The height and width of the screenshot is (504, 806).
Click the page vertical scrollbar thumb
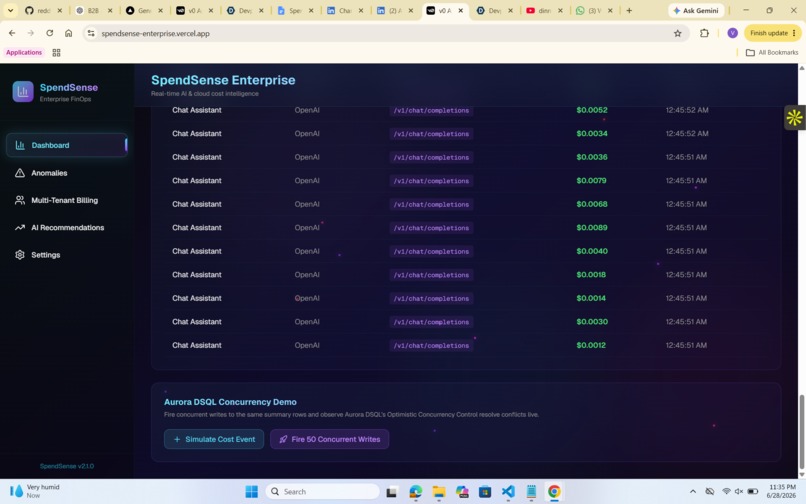click(x=801, y=430)
